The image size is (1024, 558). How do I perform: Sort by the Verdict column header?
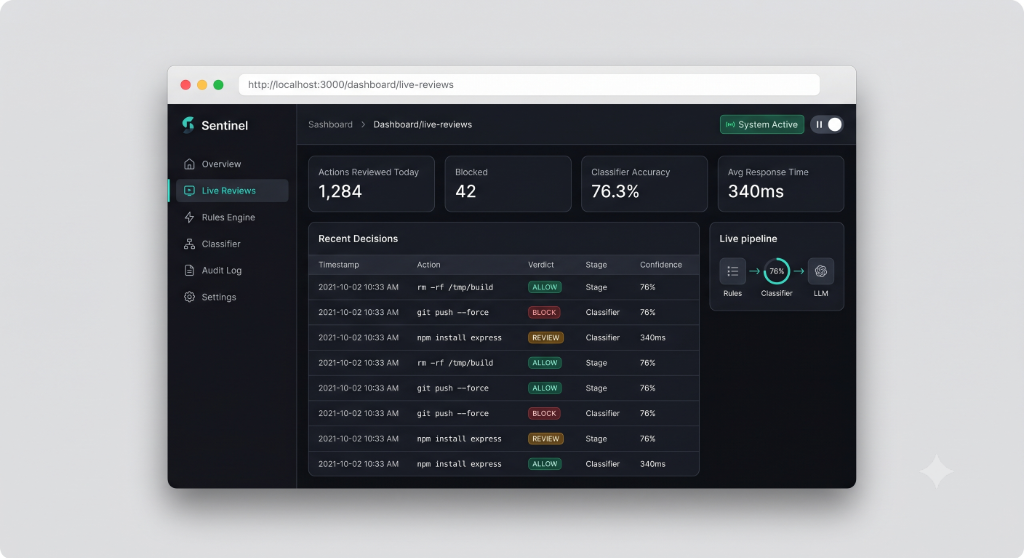coord(541,265)
